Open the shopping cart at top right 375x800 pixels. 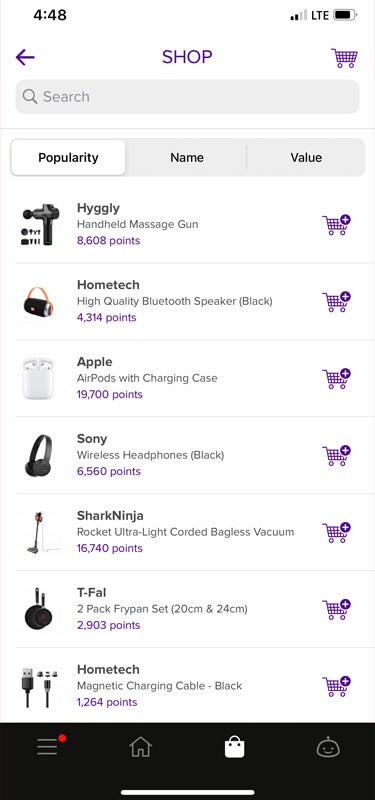[x=344, y=58]
